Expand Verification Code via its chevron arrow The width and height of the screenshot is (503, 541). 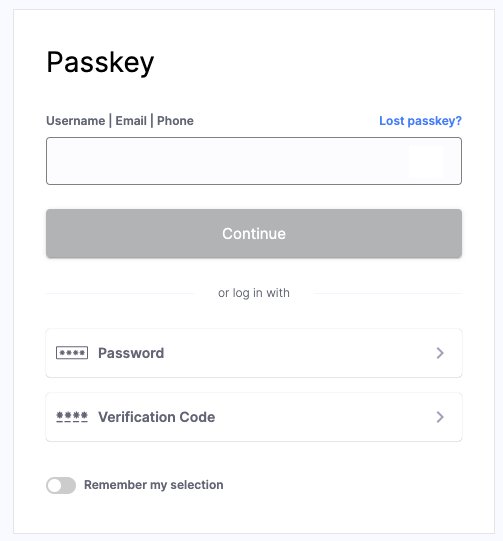click(x=440, y=417)
